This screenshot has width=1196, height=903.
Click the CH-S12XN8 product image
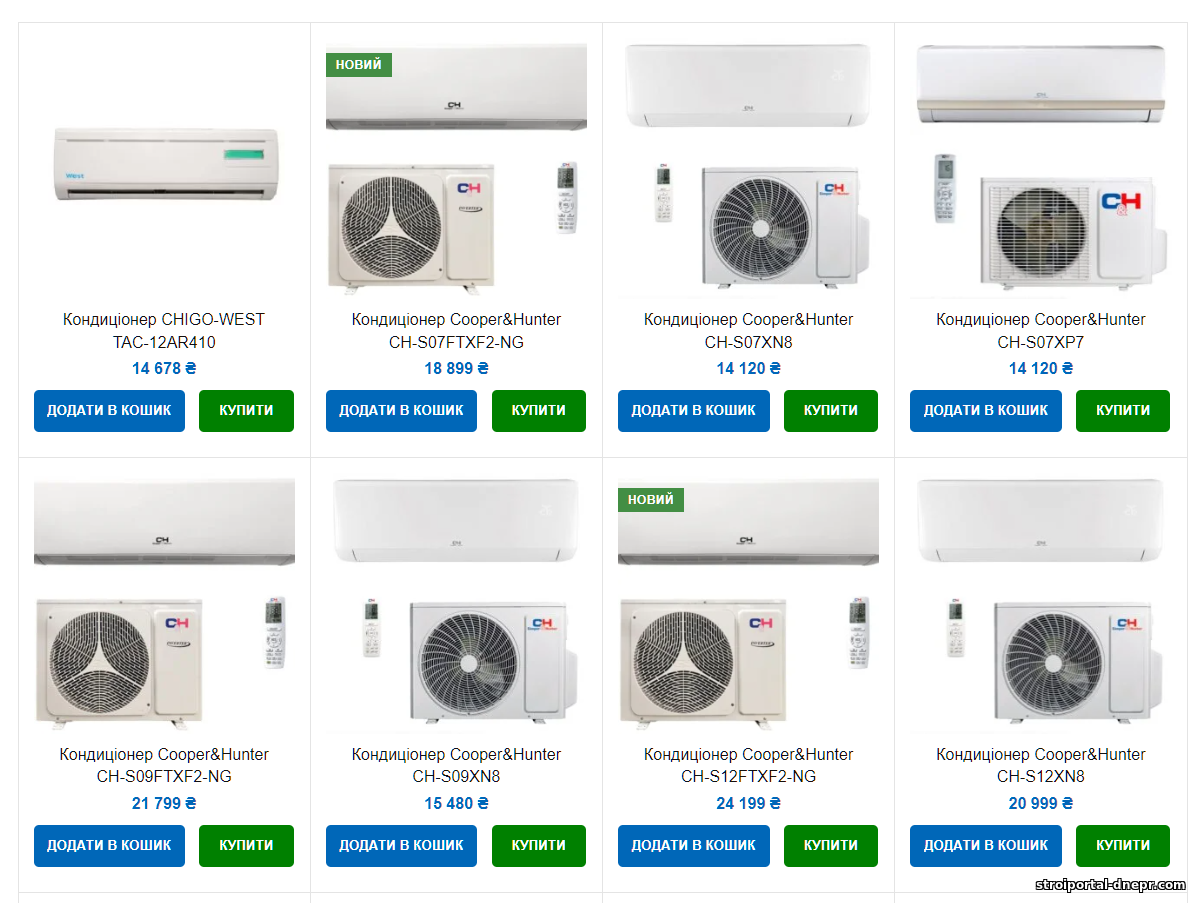pos(1040,605)
